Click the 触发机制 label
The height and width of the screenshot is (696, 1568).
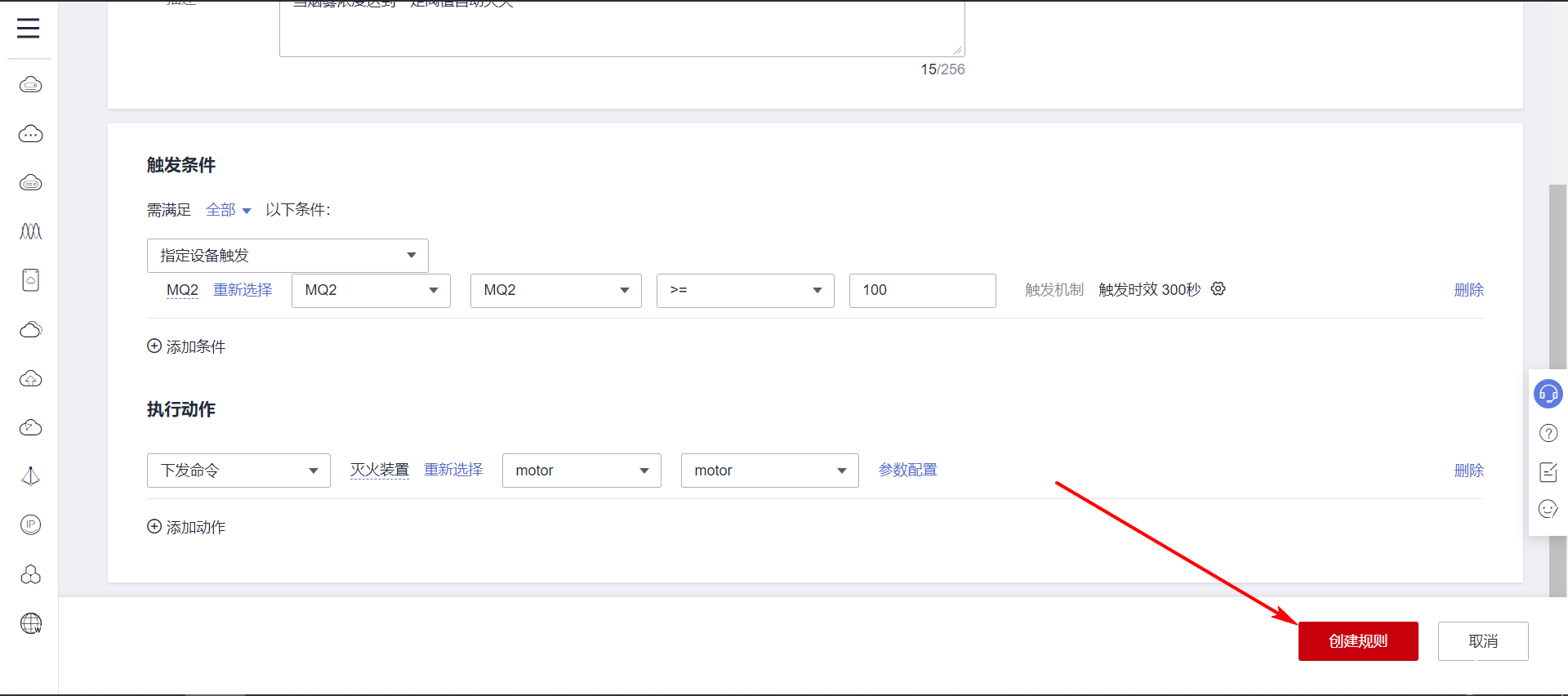tap(1054, 290)
